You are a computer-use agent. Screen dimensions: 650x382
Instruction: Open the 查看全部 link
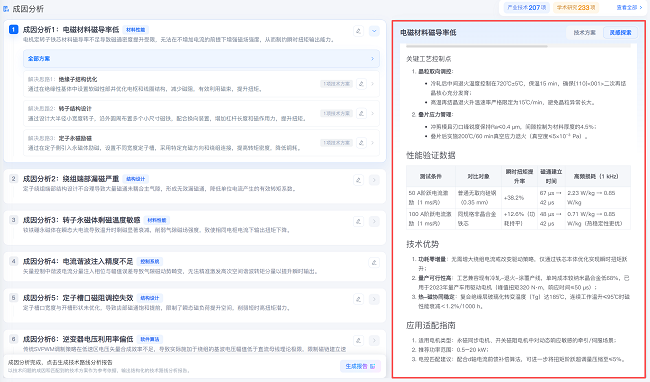point(629,7)
